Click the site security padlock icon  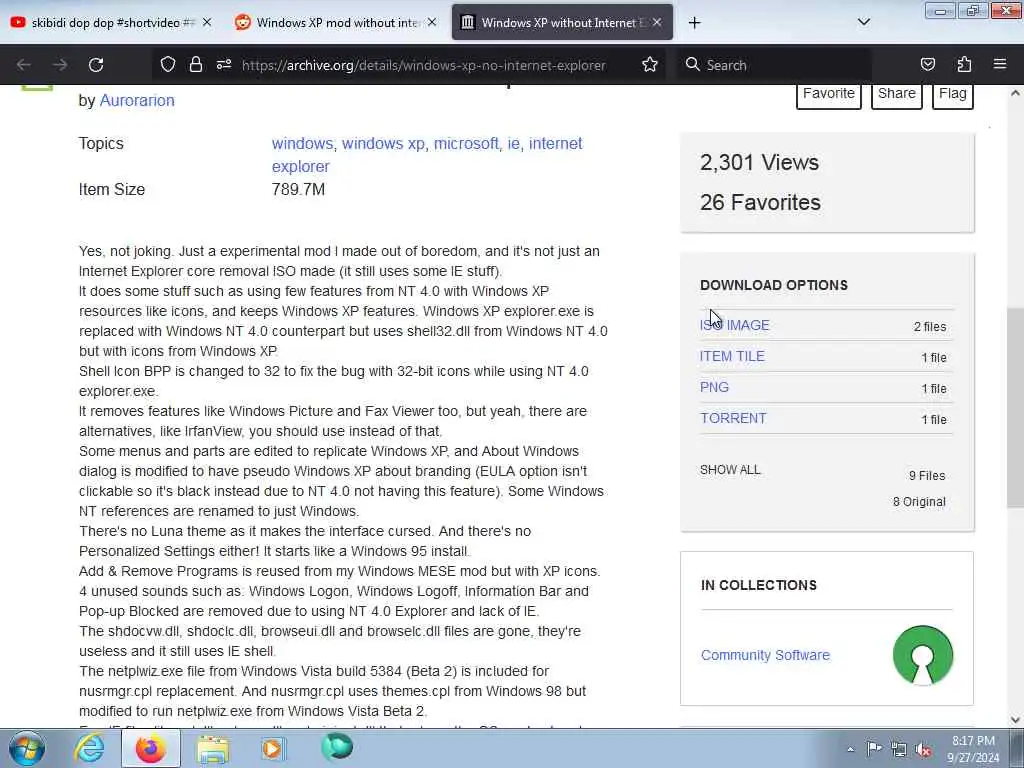click(195, 64)
